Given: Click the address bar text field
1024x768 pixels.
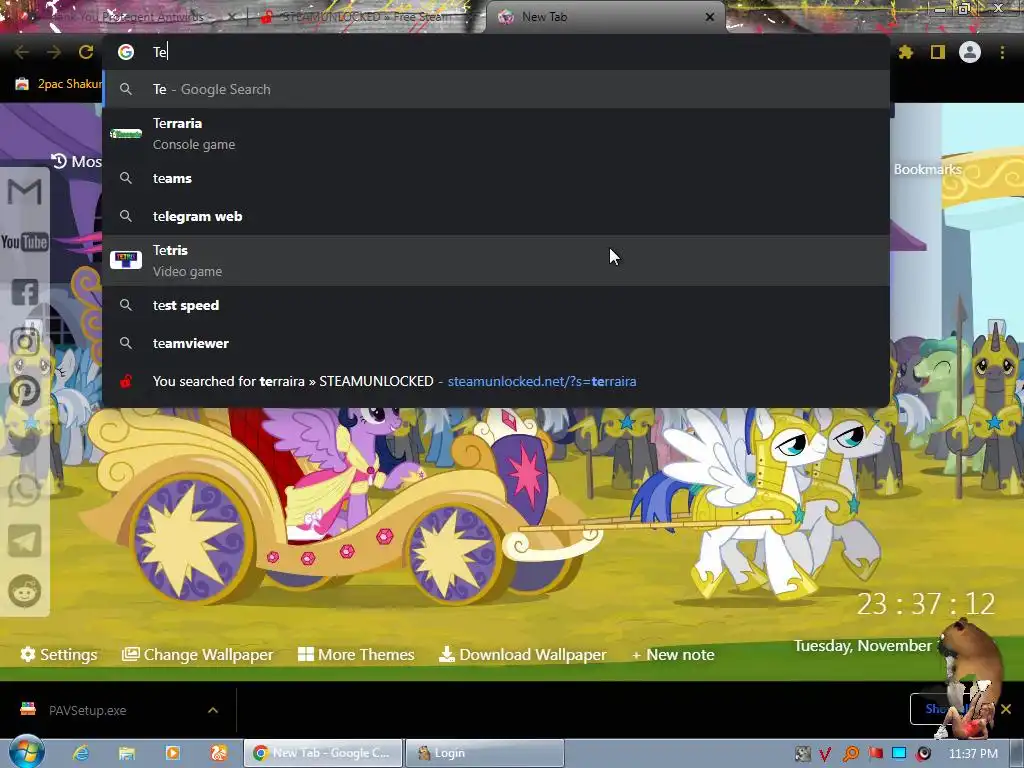Looking at the screenshot, I should (496, 52).
